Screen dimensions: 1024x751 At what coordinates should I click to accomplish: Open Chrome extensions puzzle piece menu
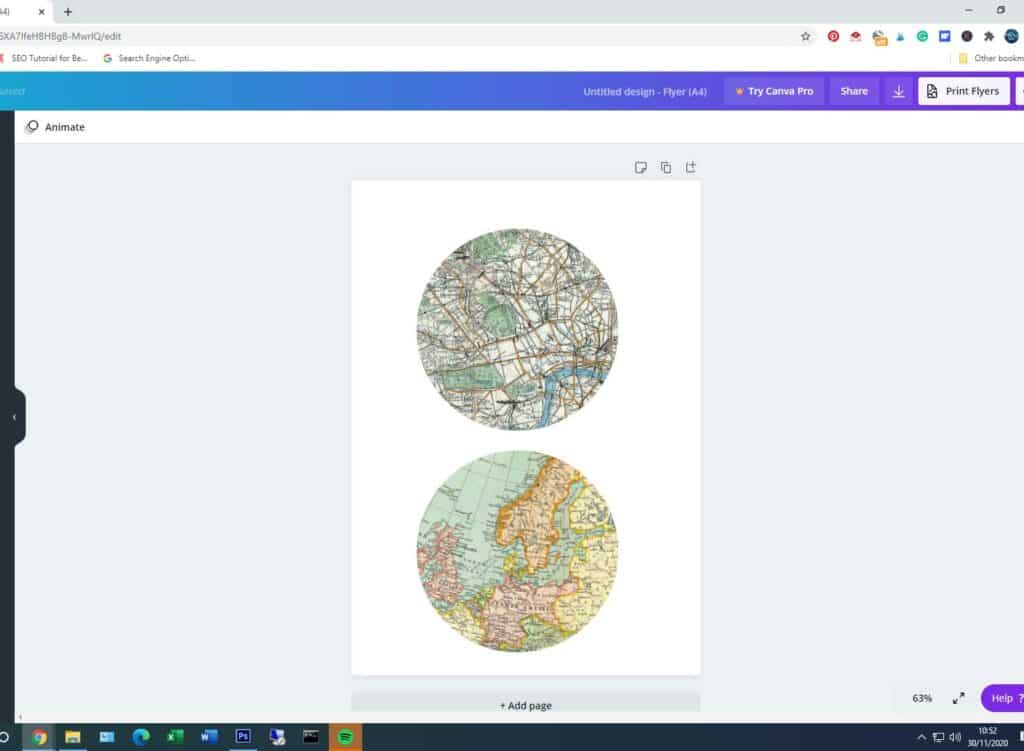989,36
